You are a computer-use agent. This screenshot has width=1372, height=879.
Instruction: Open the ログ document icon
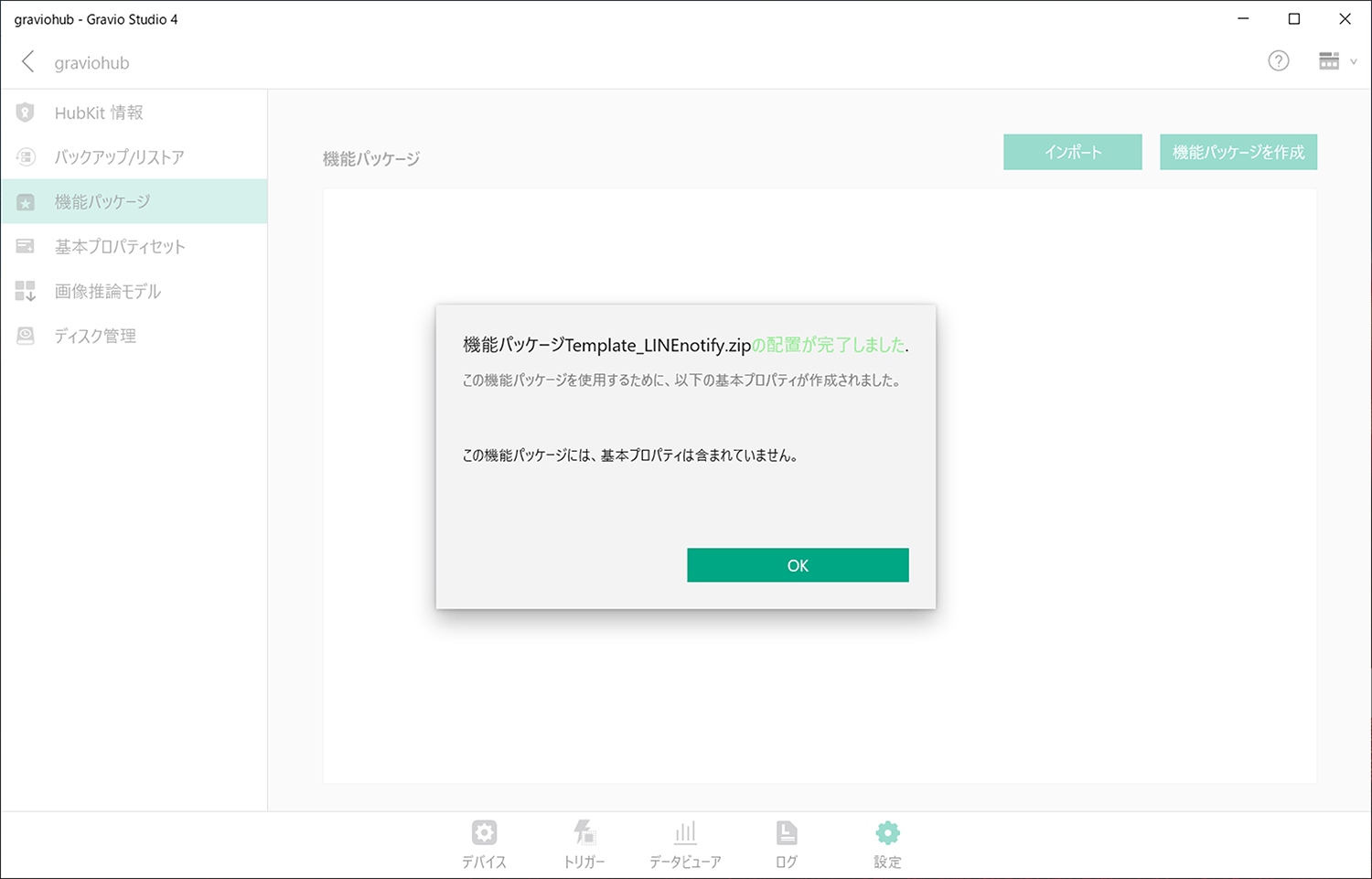click(787, 832)
